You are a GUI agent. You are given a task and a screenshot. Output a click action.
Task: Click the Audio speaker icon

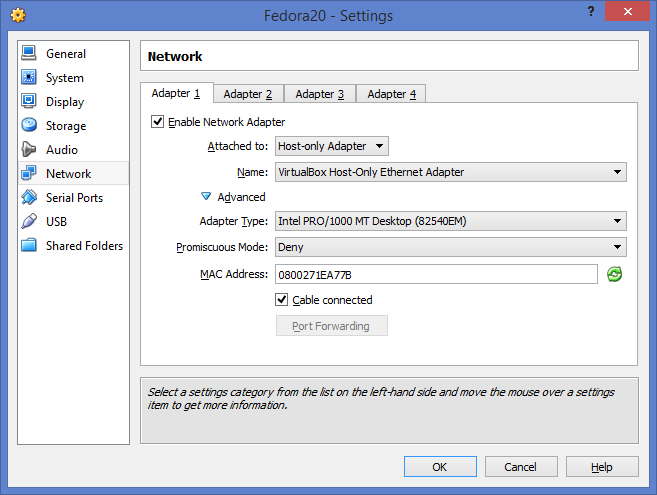click(29, 149)
